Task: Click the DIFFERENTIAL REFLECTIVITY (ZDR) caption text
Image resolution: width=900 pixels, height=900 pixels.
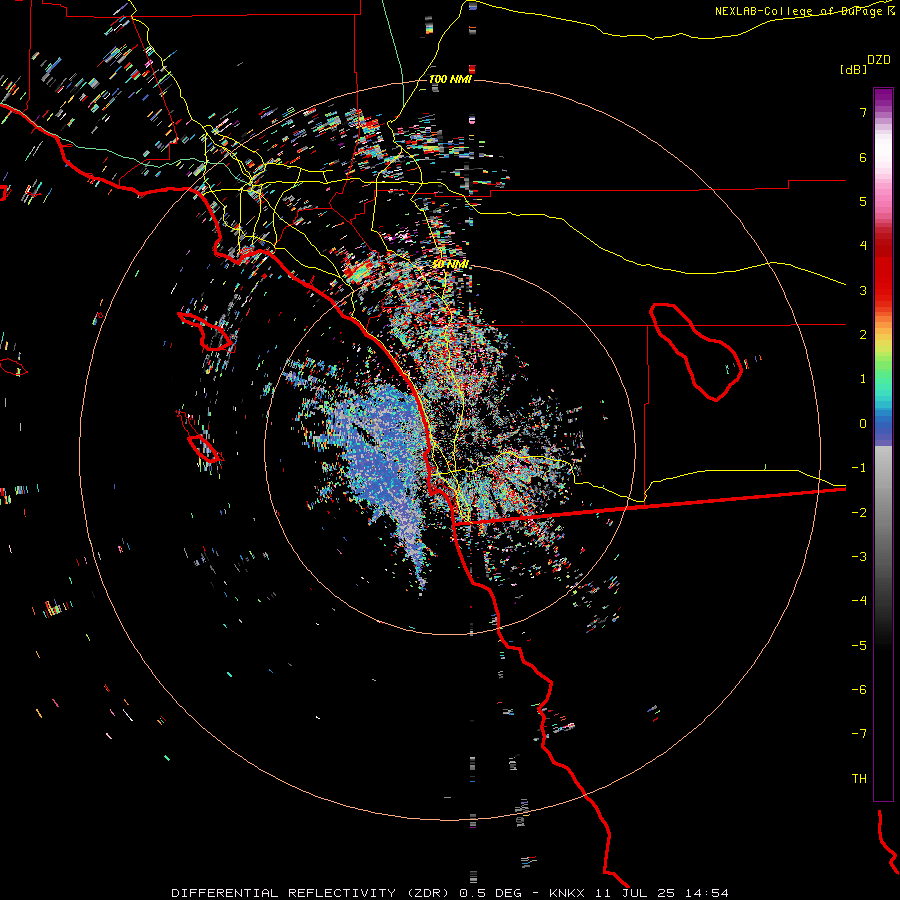Action: (x=312, y=893)
